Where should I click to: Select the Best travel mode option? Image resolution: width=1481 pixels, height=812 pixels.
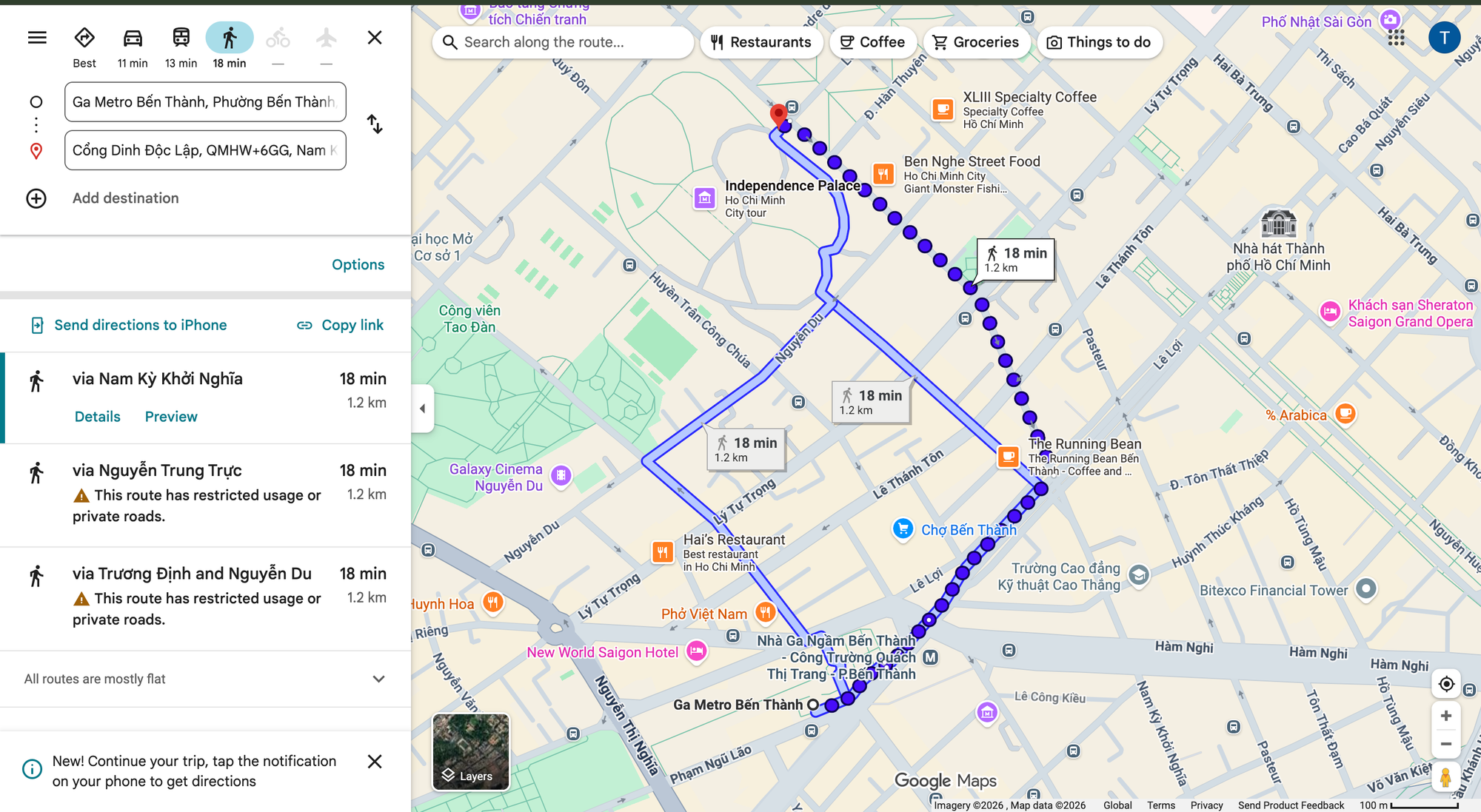pyautogui.click(x=84, y=37)
